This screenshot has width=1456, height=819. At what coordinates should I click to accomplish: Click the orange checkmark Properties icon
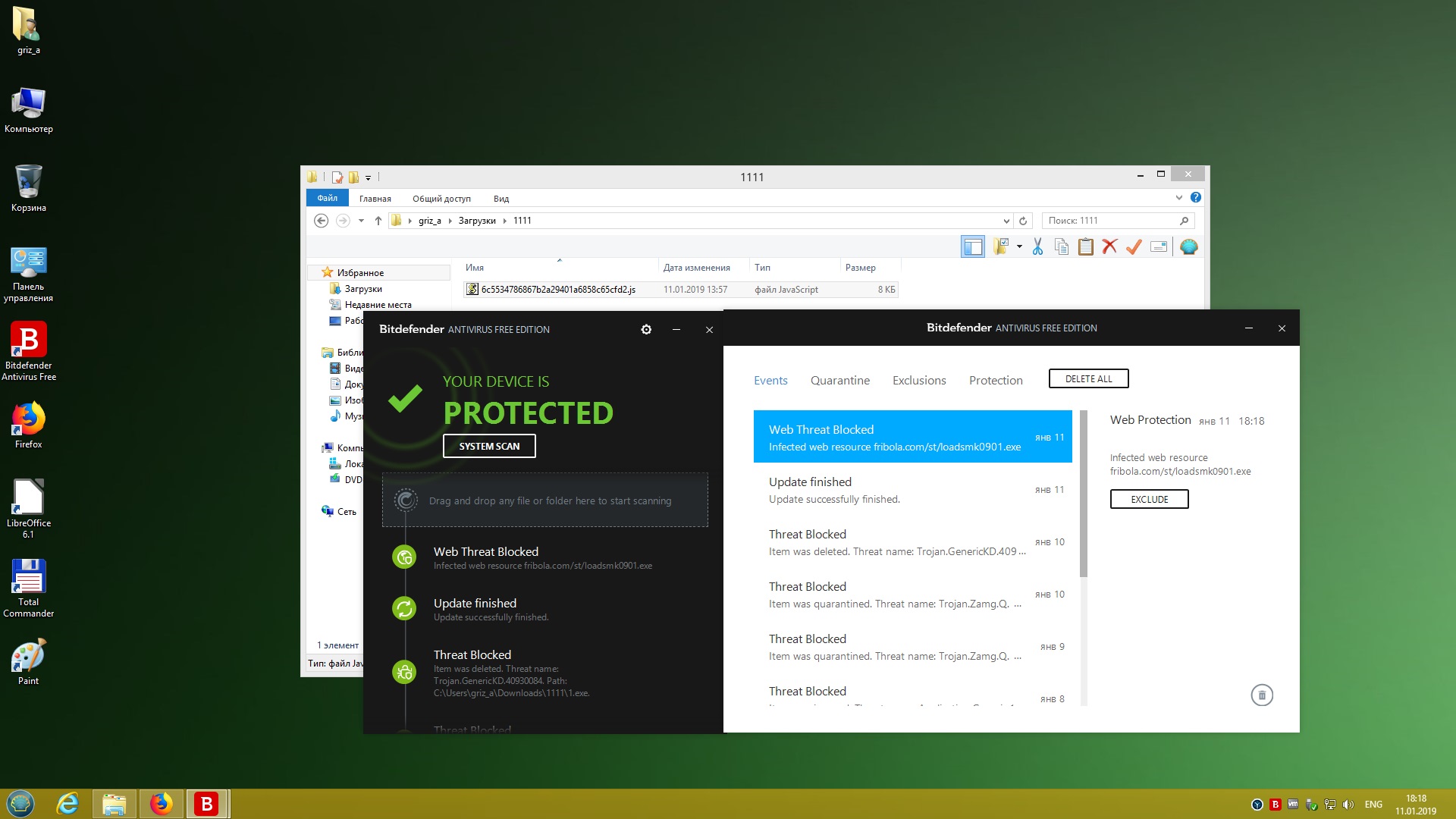1134,247
